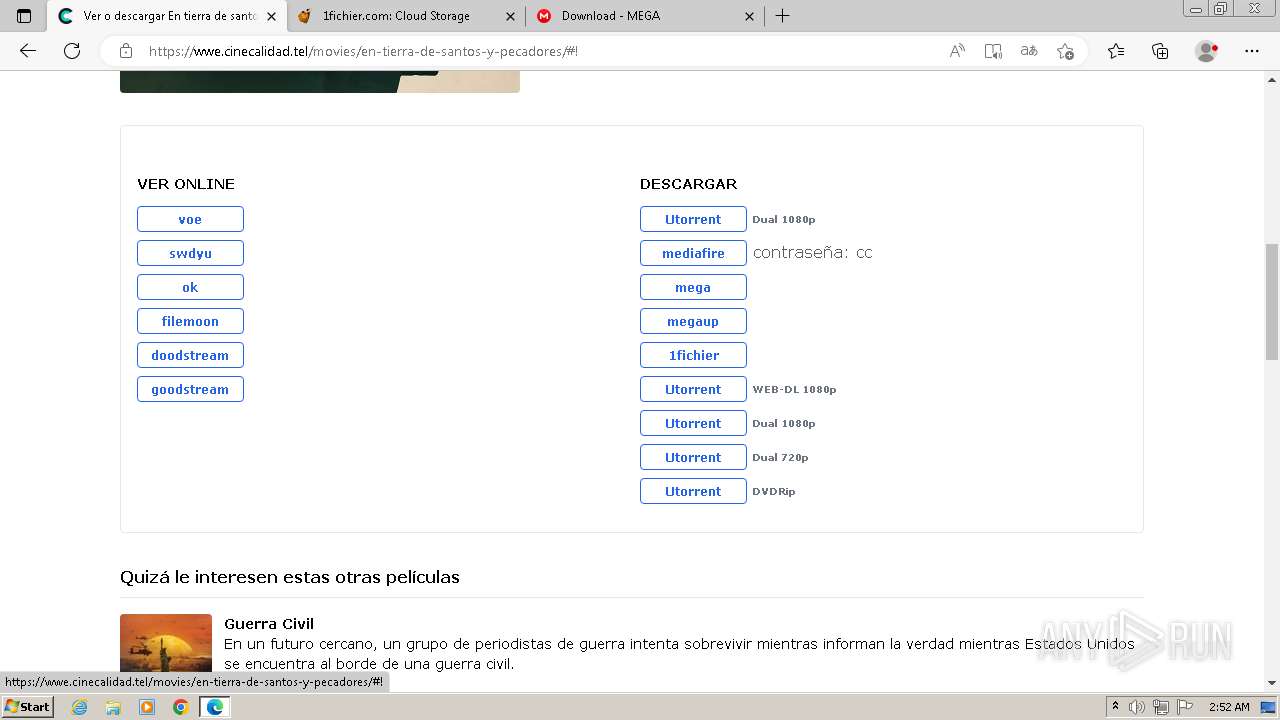Open the Translate page icon
1280x720 pixels.
[1029, 51]
